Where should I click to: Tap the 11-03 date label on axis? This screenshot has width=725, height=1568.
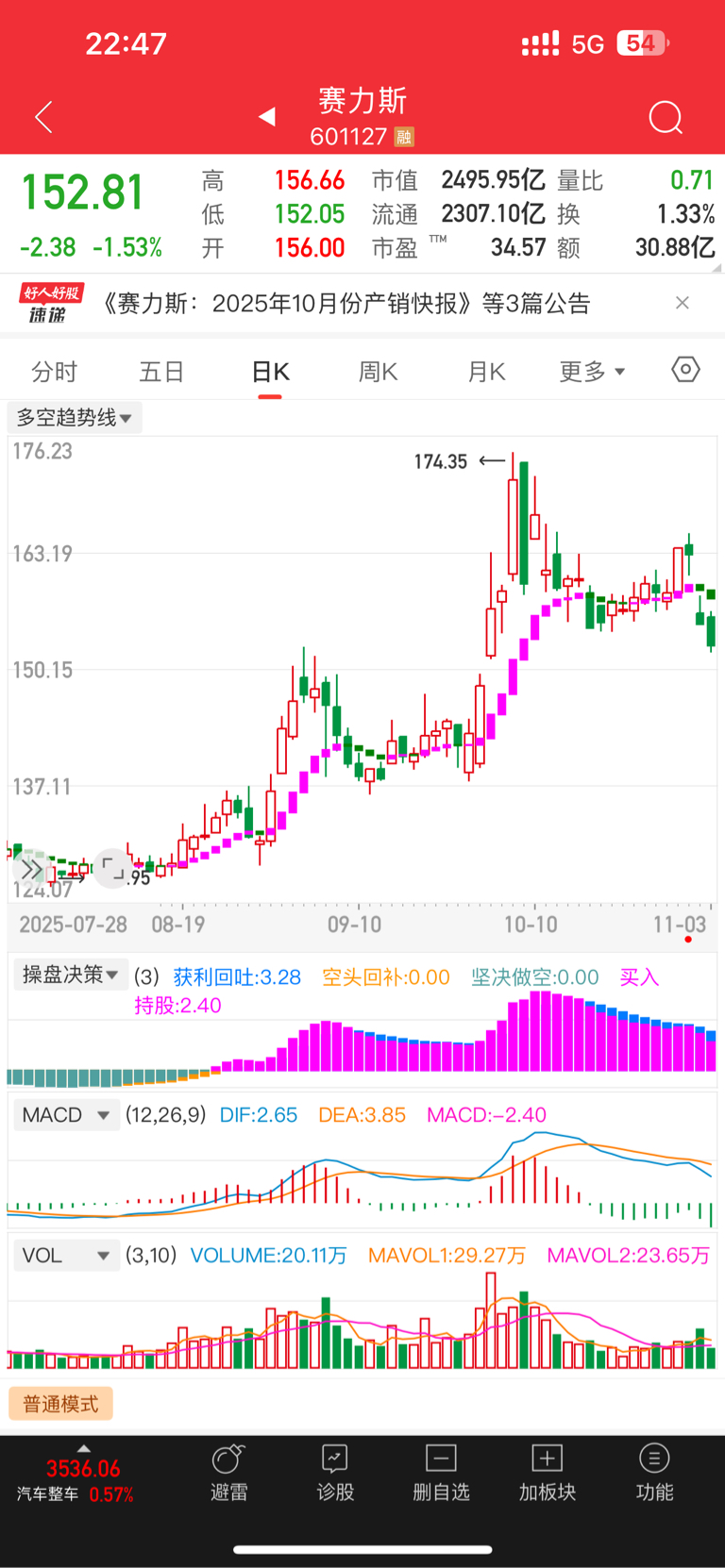pyautogui.click(x=680, y=925)
